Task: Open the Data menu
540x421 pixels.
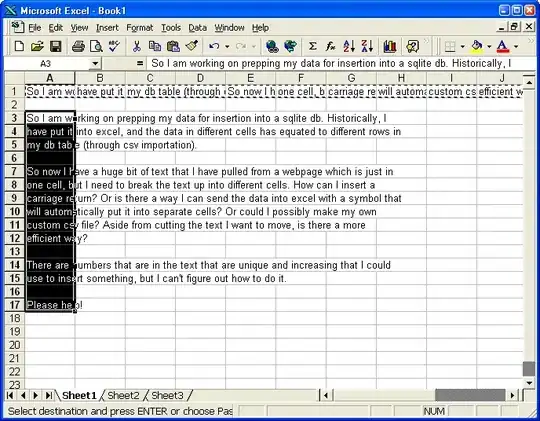Action: click(x=197, y=28)
